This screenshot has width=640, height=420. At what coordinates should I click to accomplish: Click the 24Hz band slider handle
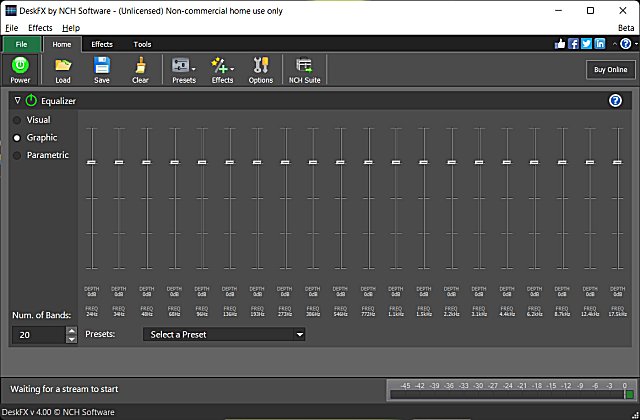tap(91, 162)
